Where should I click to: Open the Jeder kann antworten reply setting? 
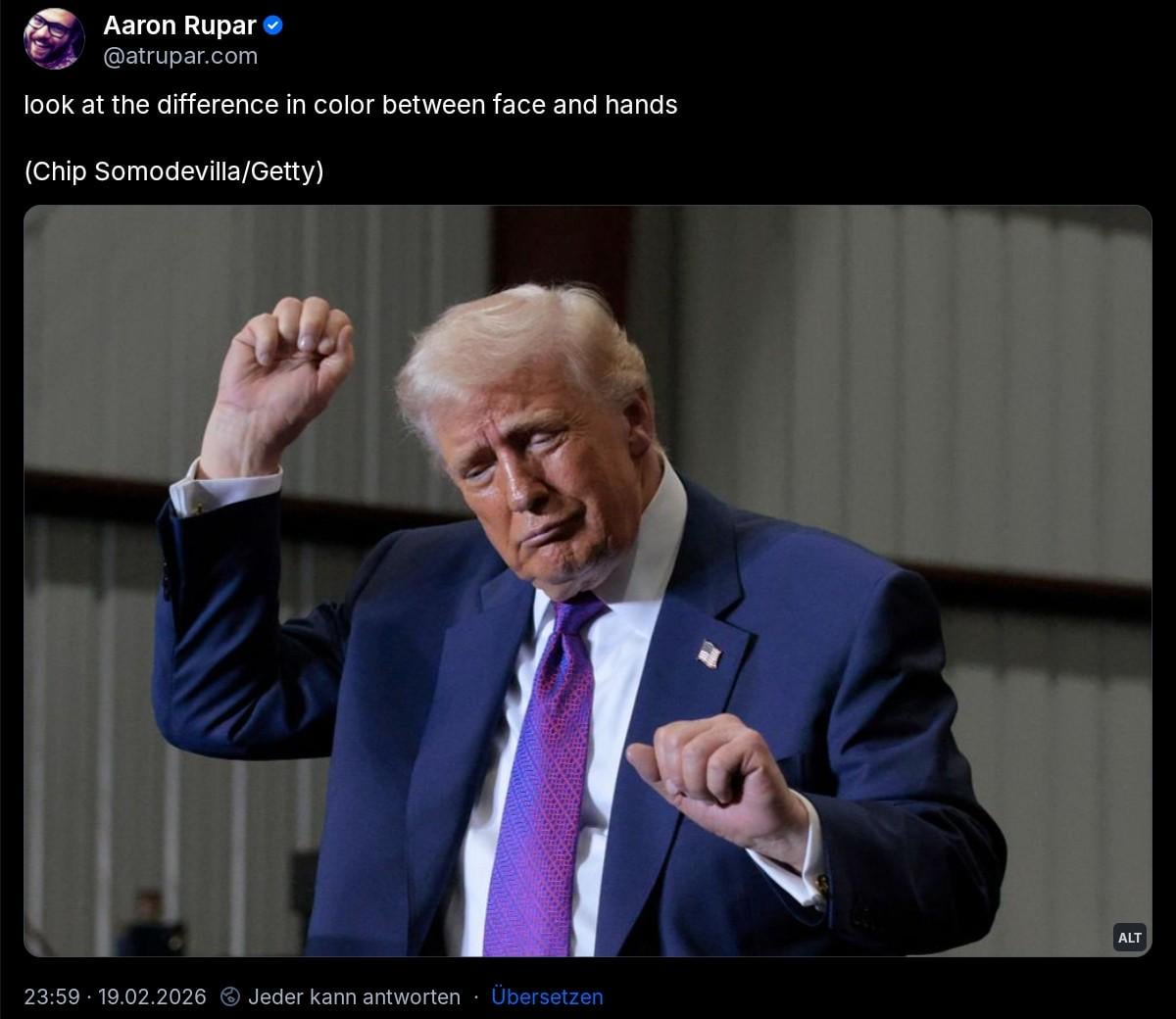(x=354, y=996)
